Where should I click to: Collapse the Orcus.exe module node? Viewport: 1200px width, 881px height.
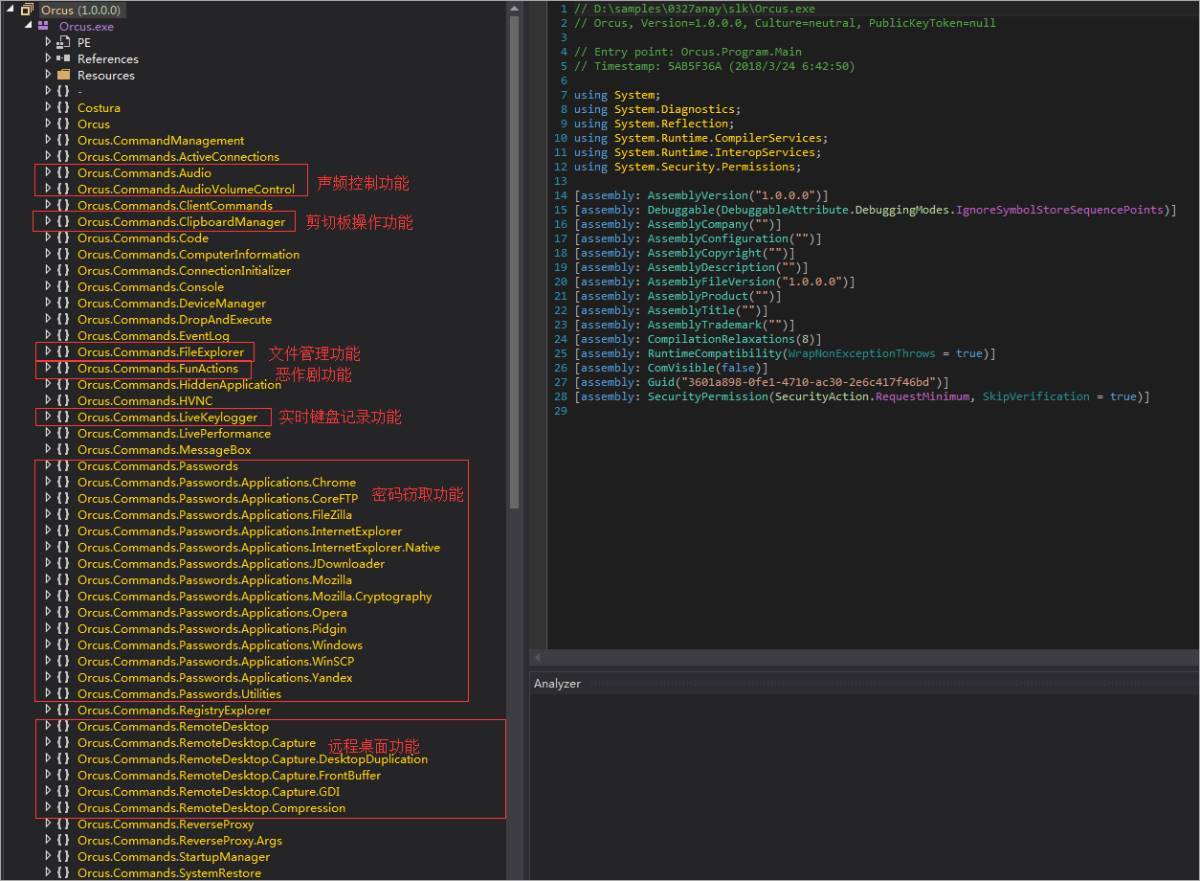(29, 26)
